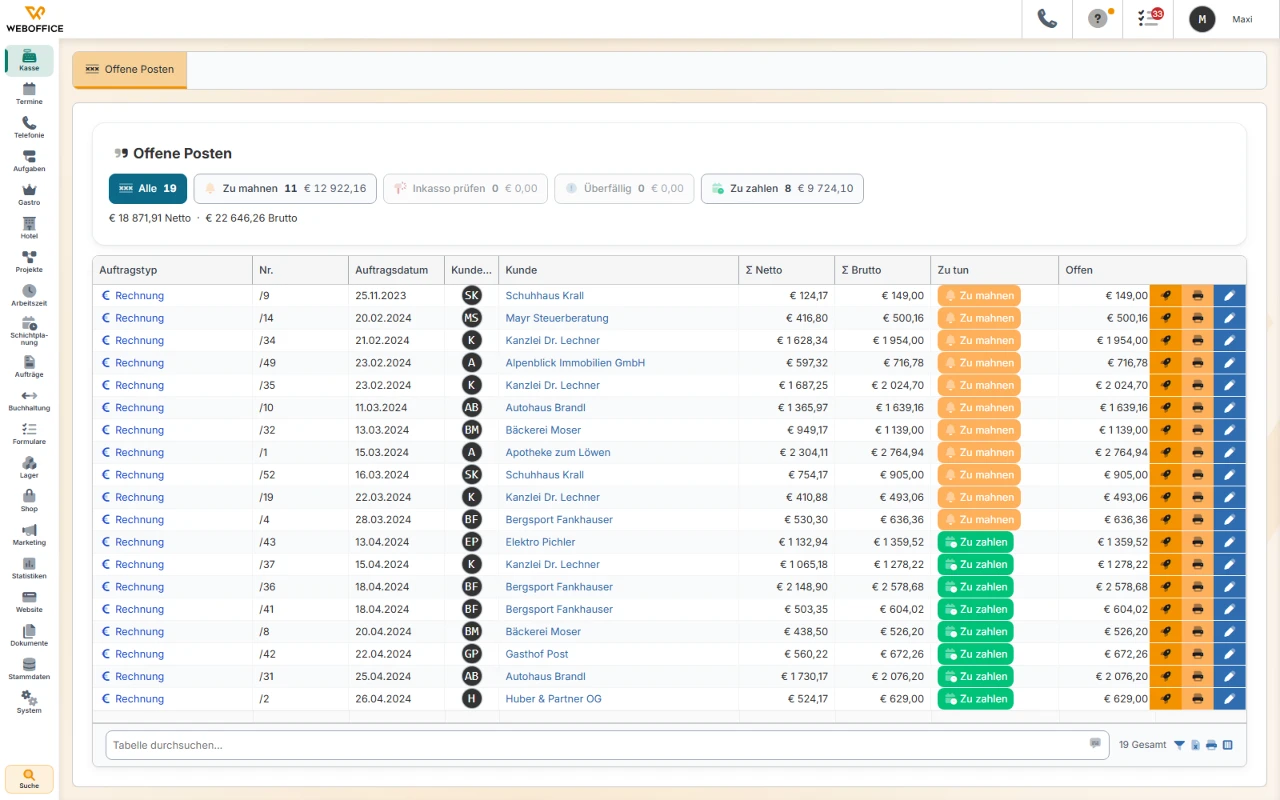The image size is (1280, 800).
Task: Open the Marketing module
Action: pyautogui.click(x=29, y=535)
